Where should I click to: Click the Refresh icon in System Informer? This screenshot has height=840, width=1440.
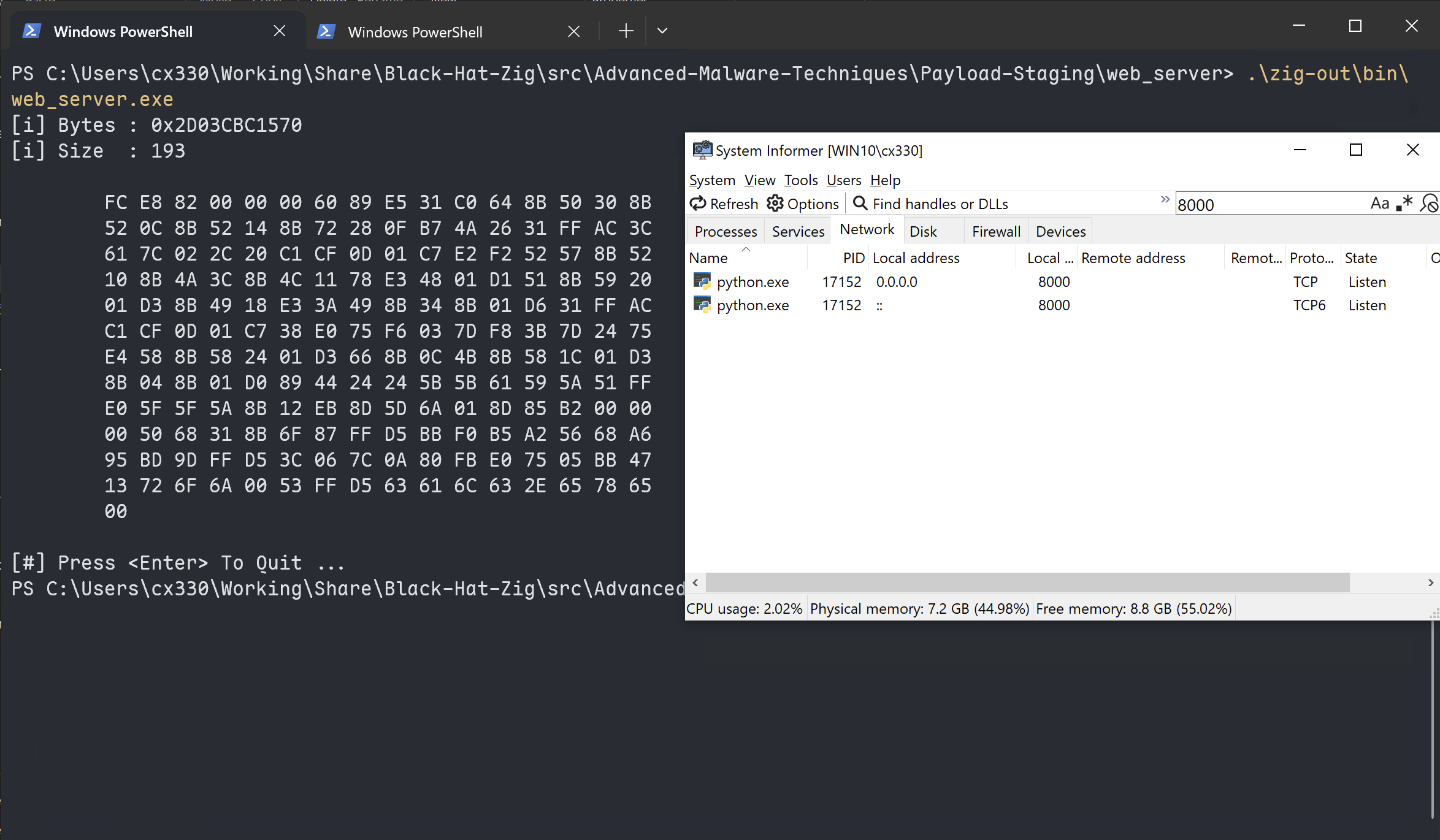698,204
